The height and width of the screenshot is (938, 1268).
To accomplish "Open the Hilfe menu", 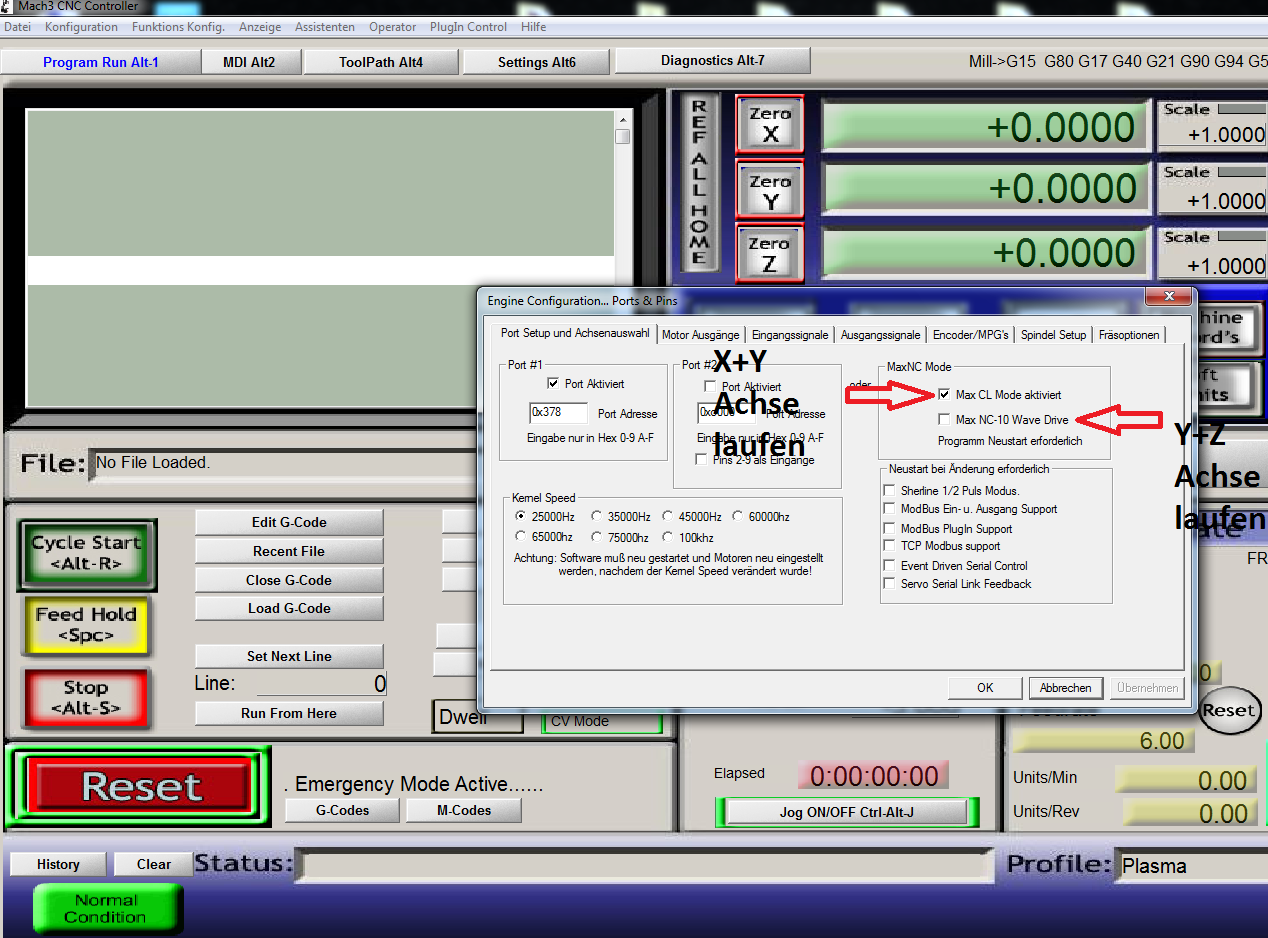I will coord(533,27).
